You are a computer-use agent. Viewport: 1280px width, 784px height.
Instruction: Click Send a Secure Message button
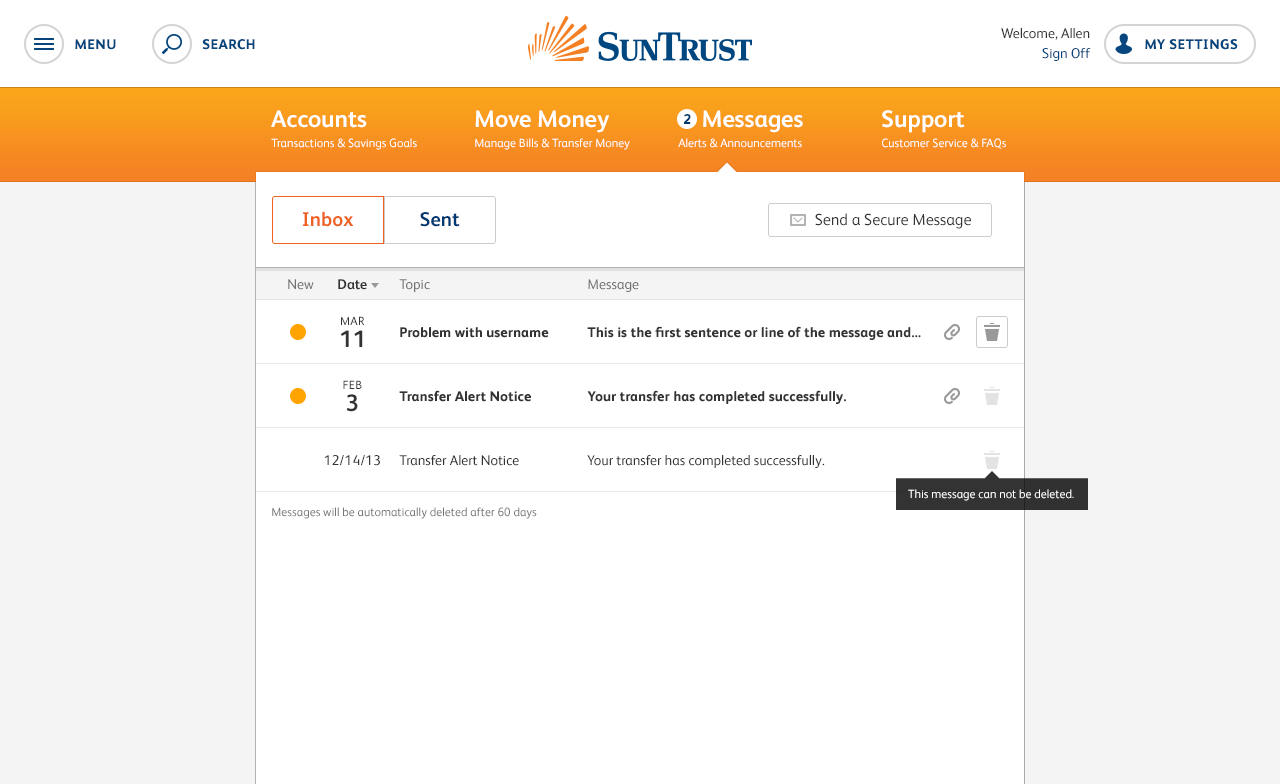pos(879,220)
